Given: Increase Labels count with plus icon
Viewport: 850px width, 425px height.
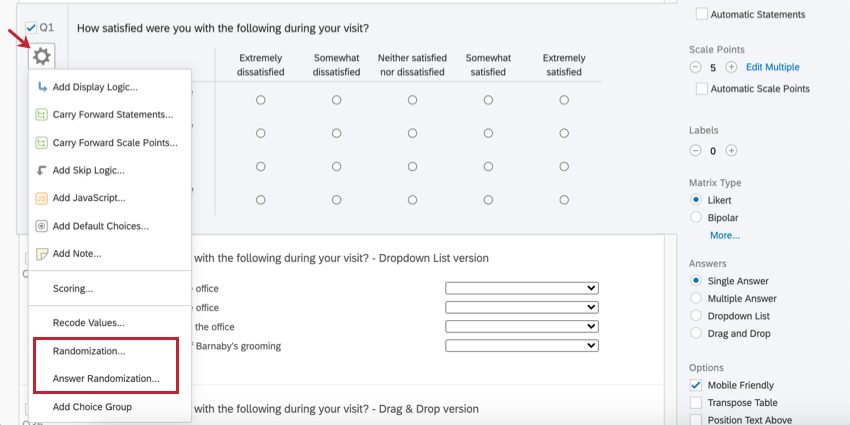Looking at the screenshot, I should coord(731,151).
